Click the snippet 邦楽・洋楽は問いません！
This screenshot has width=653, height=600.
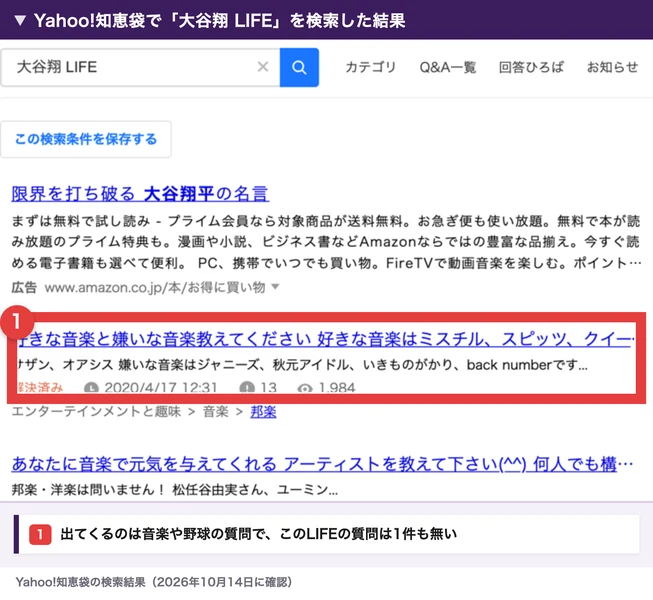tap(175, 490)
